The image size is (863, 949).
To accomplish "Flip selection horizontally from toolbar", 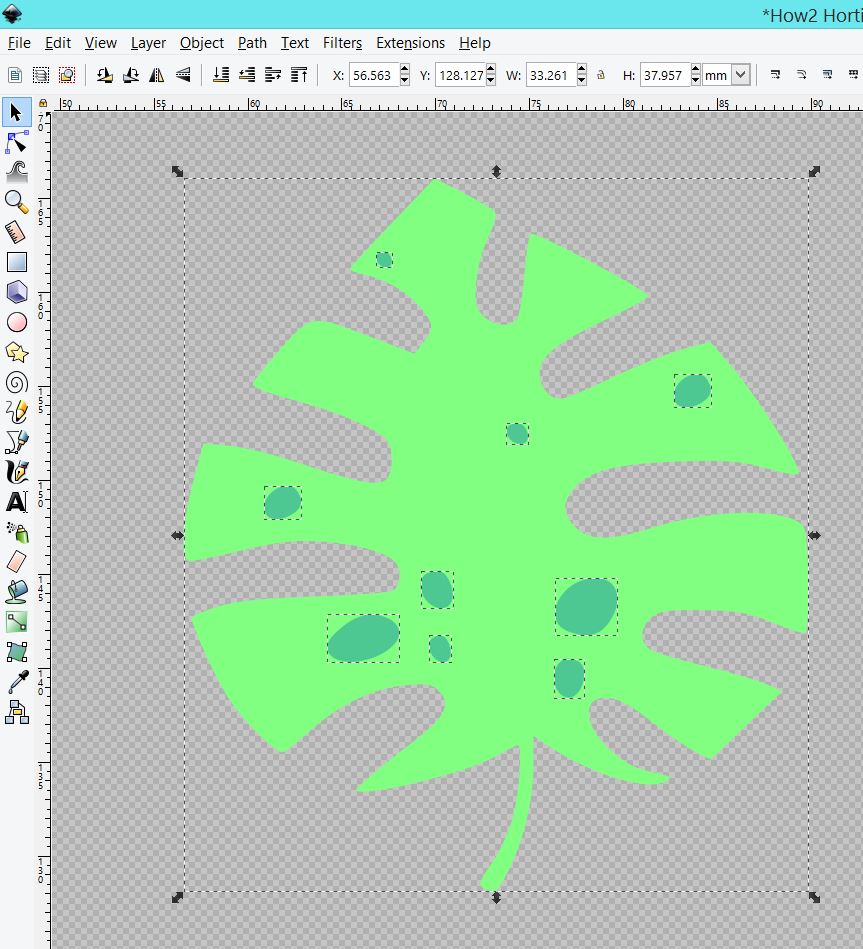I will click(157, 75).
